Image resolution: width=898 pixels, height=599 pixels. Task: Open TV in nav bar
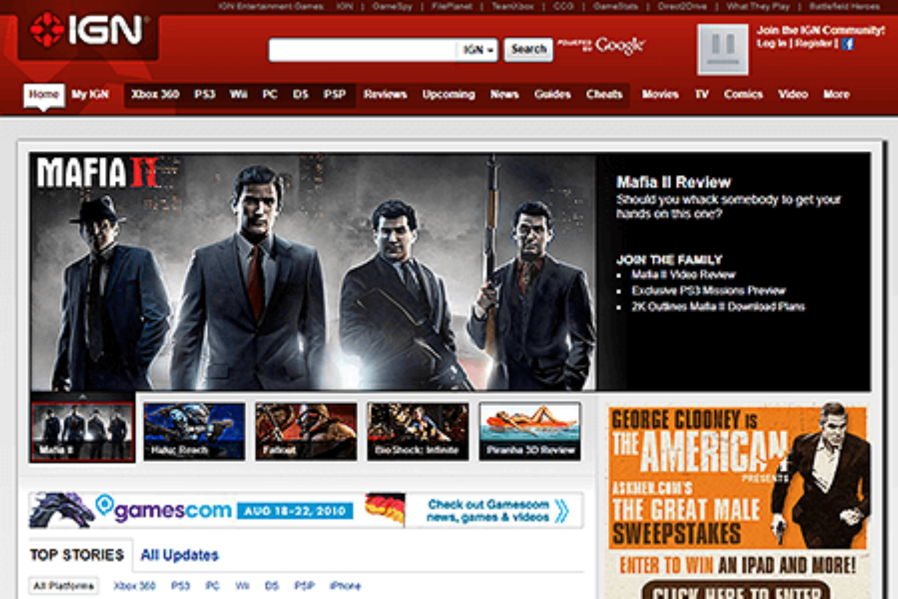pos(702,94)
